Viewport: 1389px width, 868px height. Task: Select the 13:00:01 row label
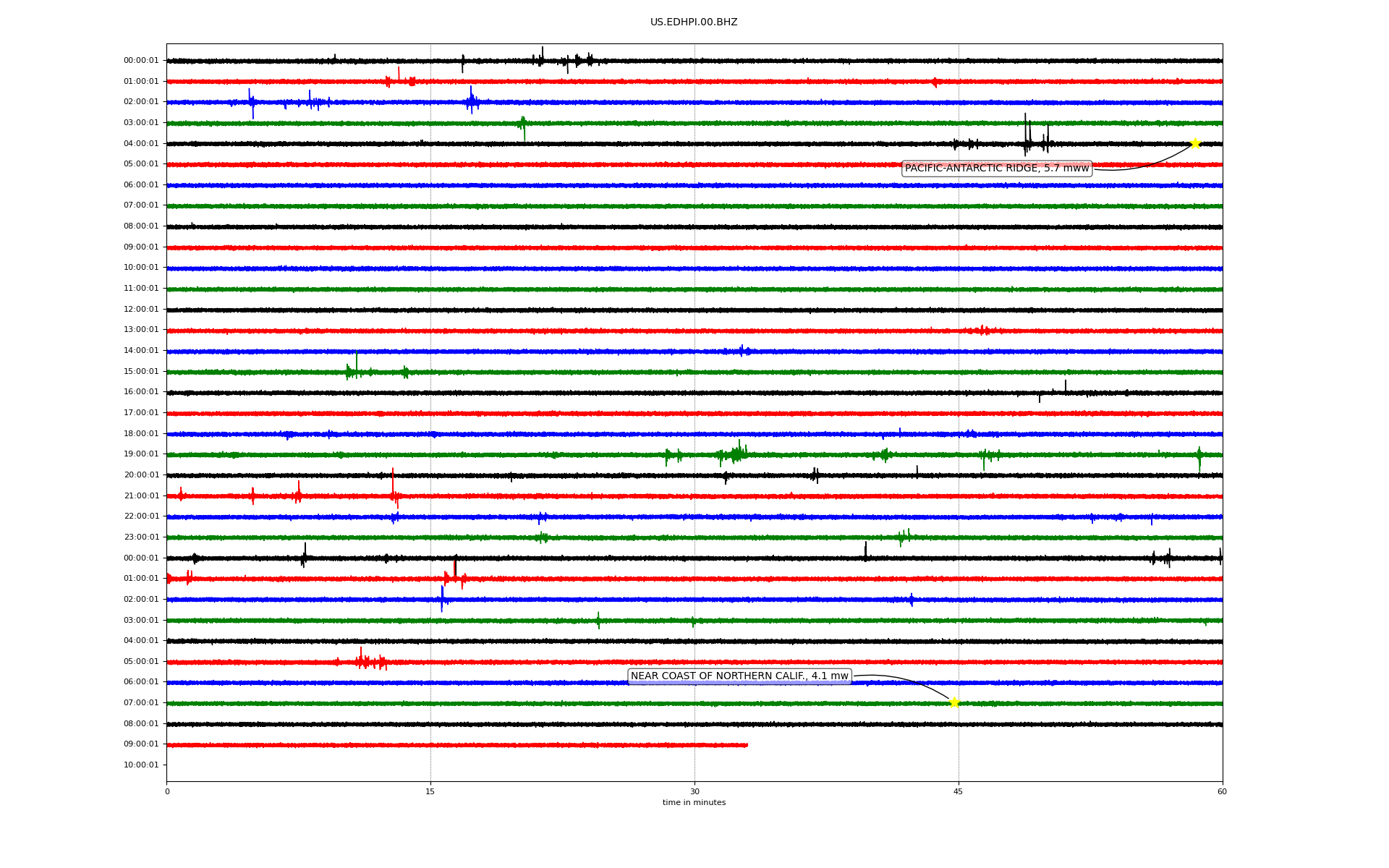coord(141,330)
